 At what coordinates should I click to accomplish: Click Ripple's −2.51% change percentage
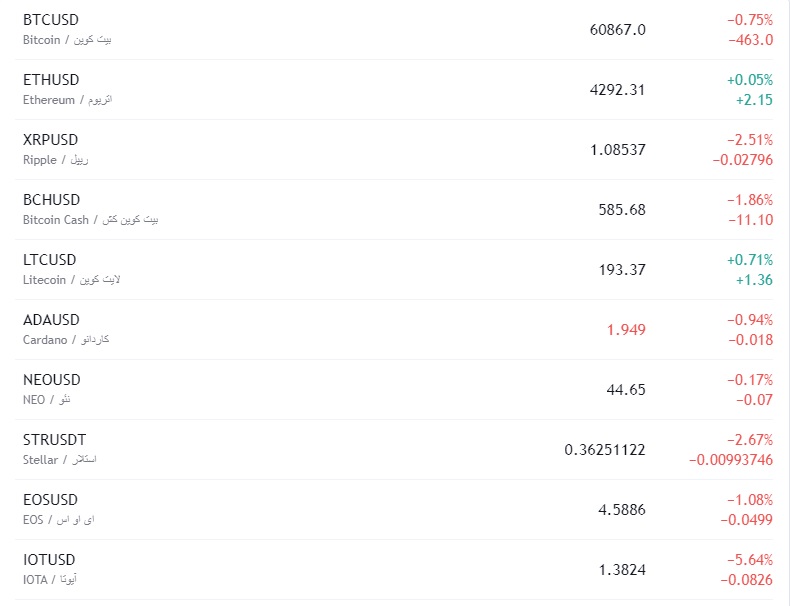pyautogui.click(x=750, y=140)
